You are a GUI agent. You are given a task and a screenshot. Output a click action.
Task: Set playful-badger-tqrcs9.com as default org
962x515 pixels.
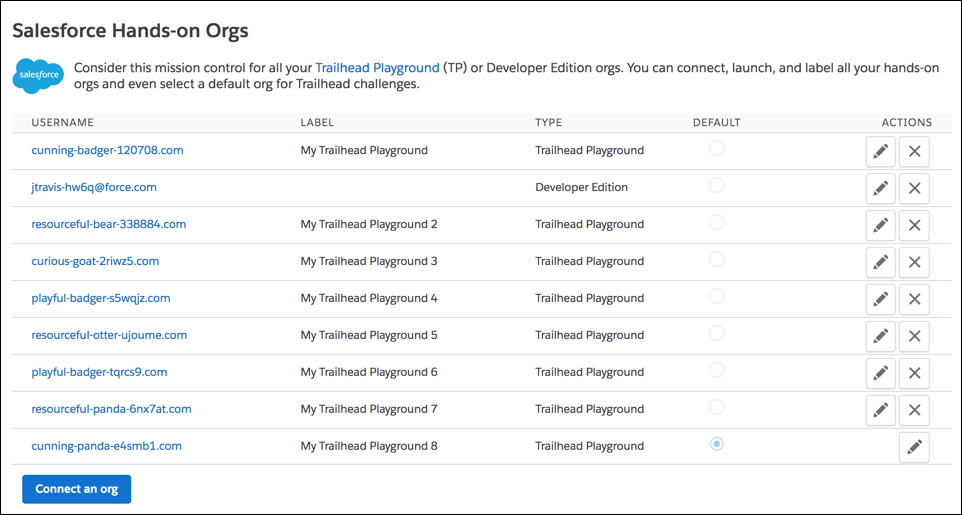point(717,370)
